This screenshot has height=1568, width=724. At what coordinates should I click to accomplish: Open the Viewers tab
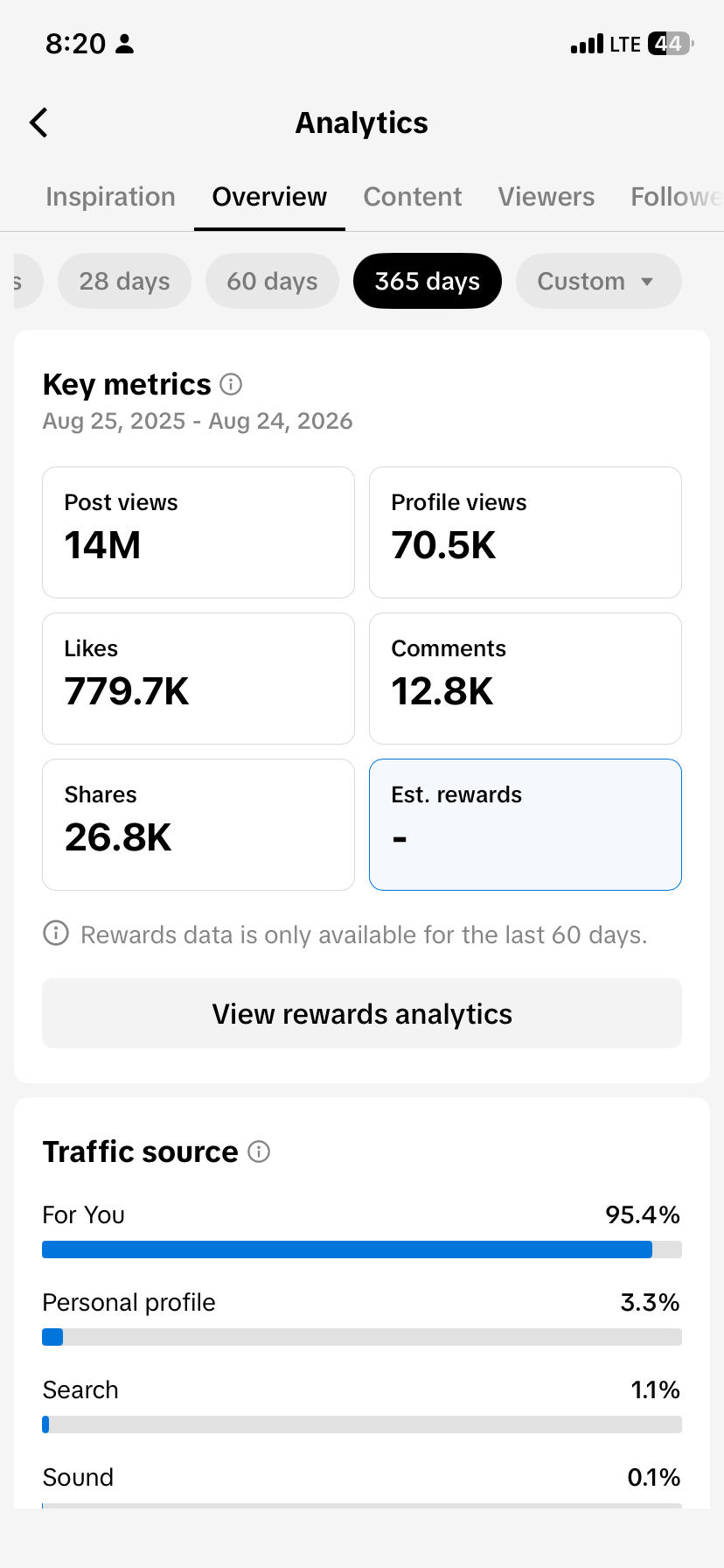pos(546,197)
